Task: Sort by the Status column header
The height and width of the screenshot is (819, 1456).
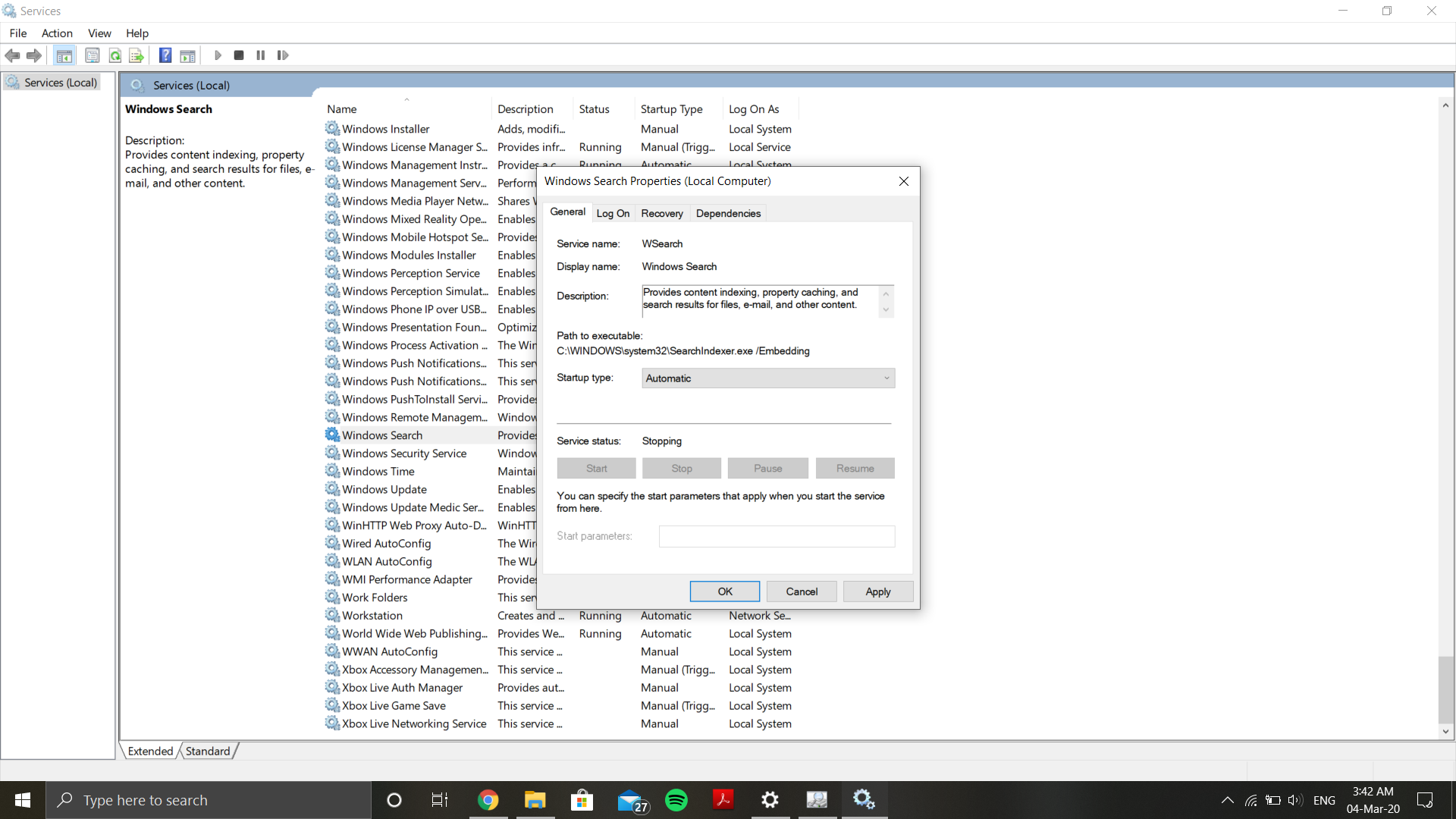Action: click(604, 109)
